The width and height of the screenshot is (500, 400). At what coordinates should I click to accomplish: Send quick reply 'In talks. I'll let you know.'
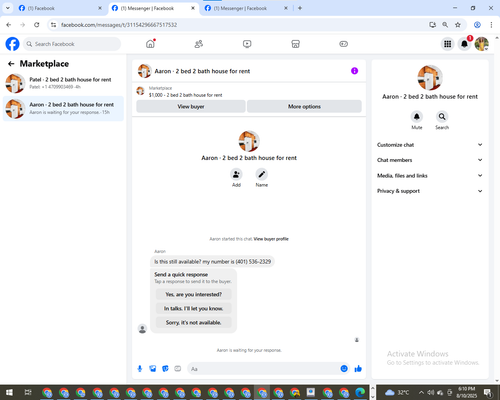coord(193,308)
